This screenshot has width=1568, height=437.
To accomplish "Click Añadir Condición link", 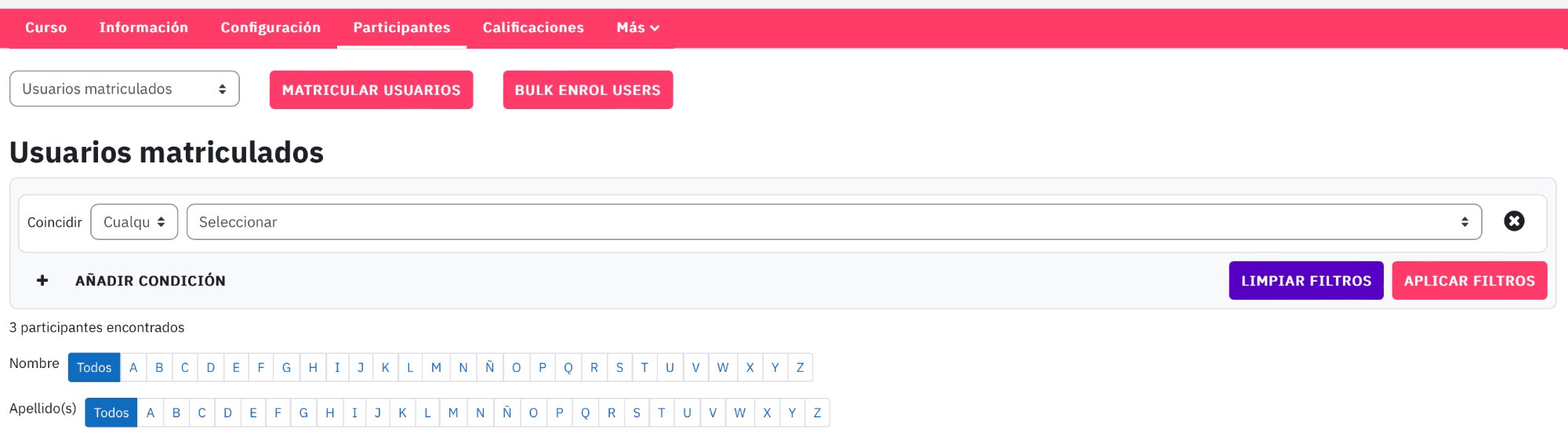I will point(151,281).
